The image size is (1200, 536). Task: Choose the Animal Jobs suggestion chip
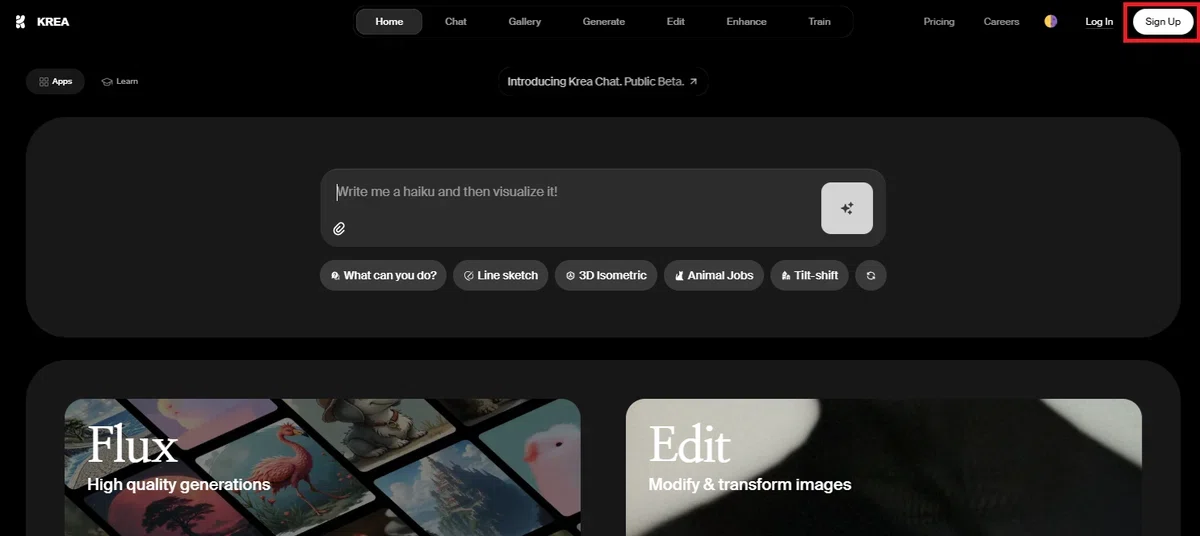pyautogui.click(x=714, y=275)
